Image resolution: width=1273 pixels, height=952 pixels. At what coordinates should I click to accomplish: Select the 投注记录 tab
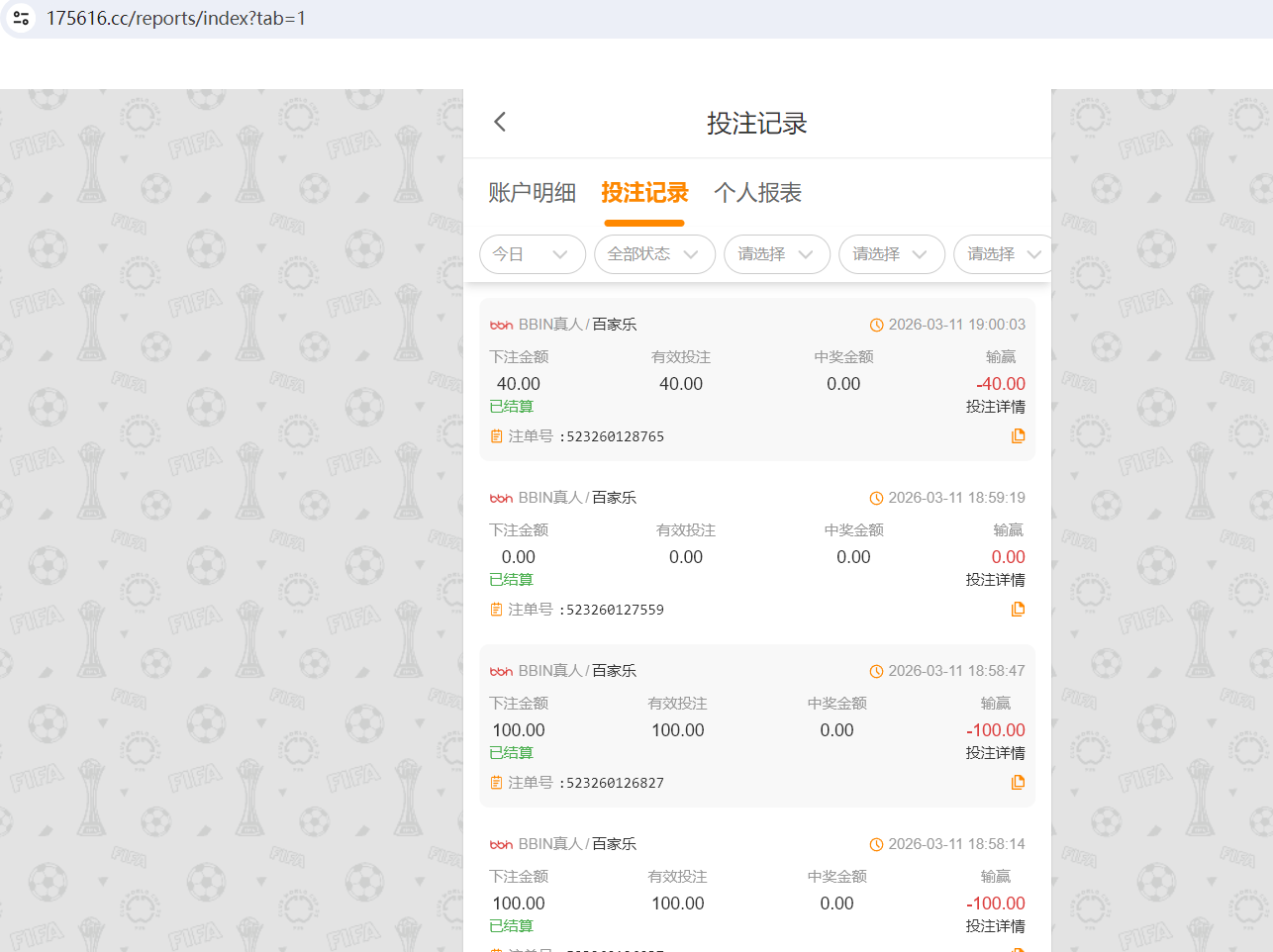click(x=644, y=193)
